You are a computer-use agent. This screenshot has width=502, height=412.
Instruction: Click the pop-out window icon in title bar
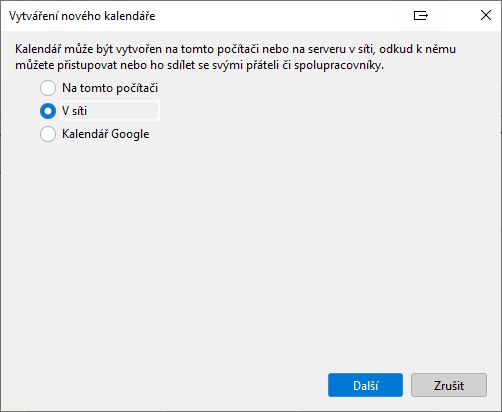421,15
